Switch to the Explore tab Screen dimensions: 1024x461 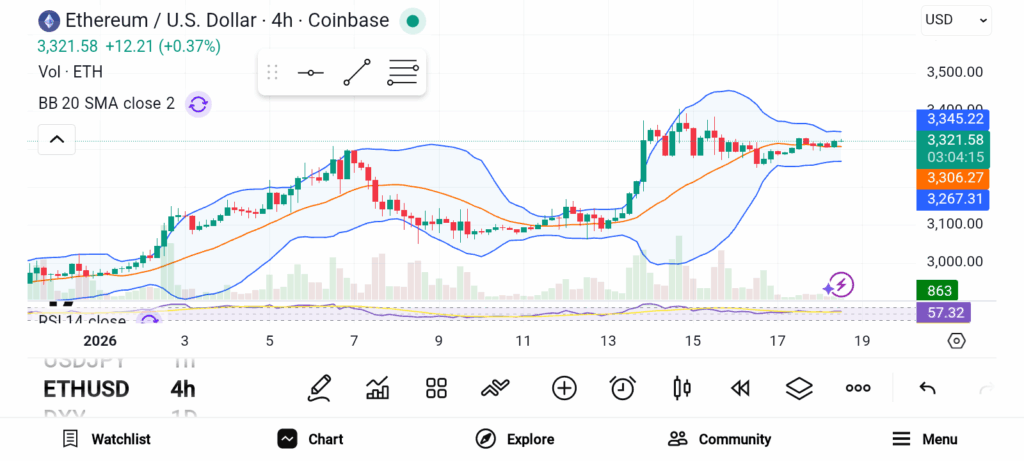click(x=515, y=439)
